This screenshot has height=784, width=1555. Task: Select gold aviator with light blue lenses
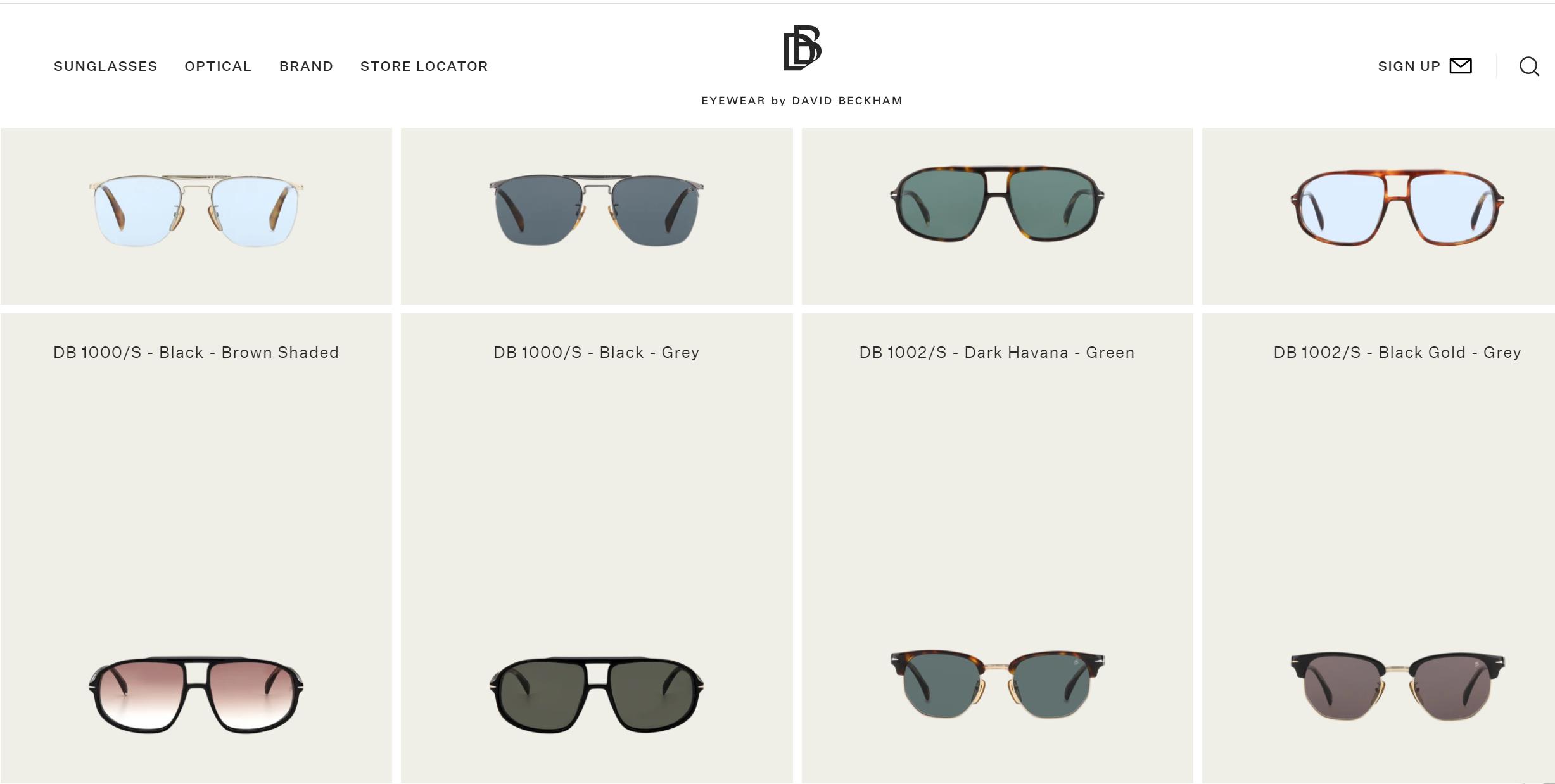point(196,210)
